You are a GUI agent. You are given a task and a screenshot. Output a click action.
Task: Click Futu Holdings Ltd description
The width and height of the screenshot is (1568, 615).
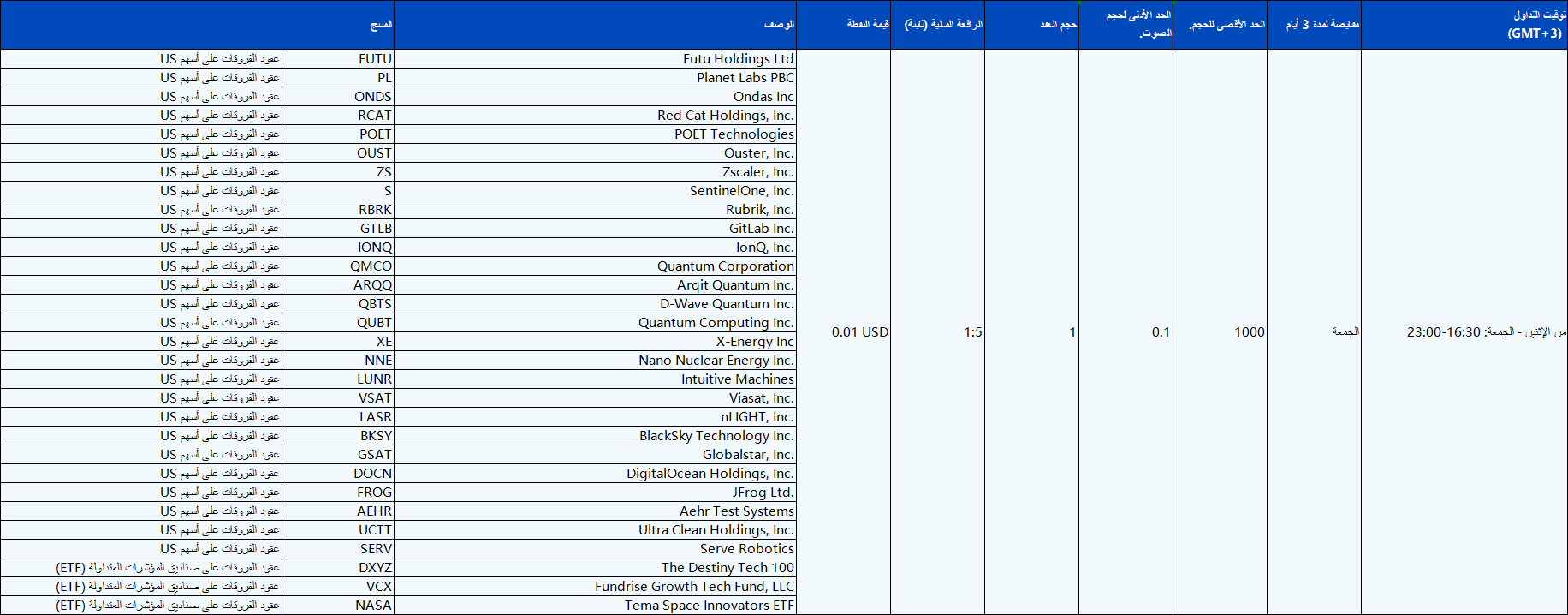596,59
